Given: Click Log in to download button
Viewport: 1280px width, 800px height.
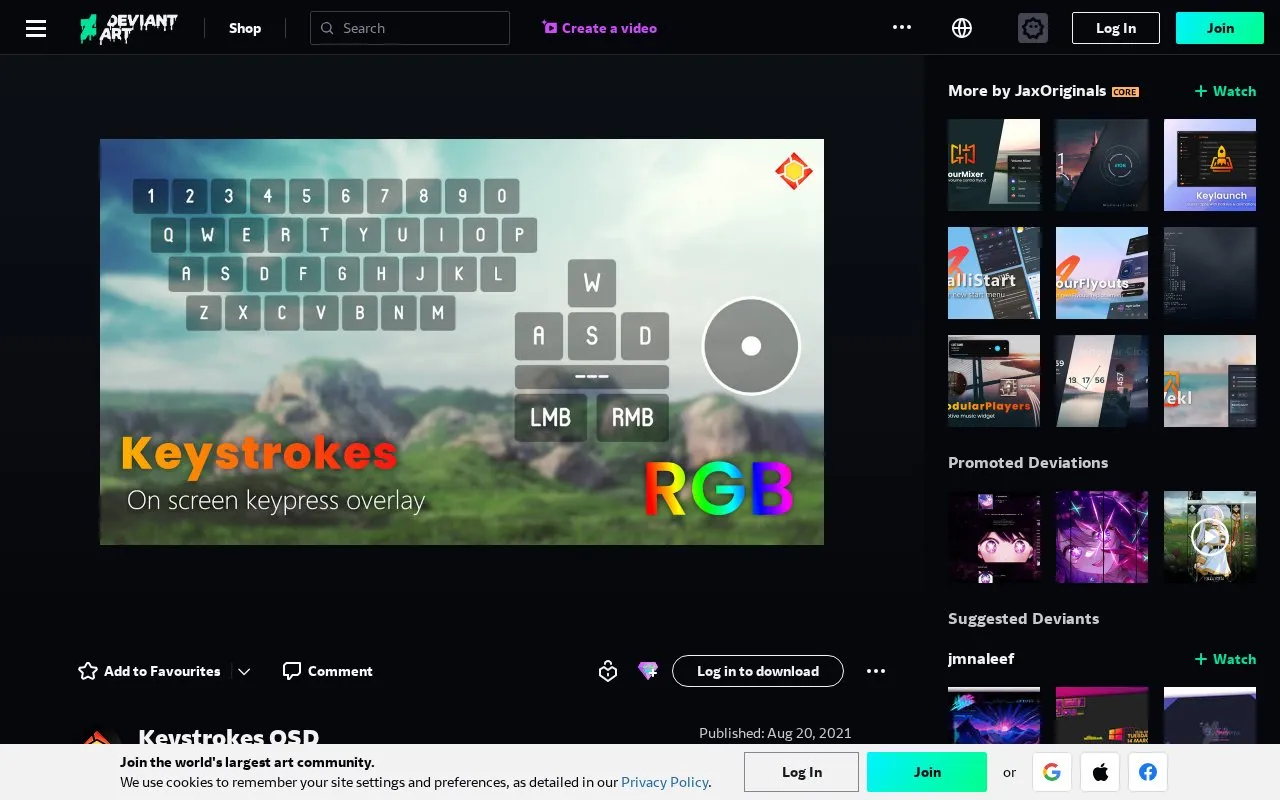Looking at the screenshot, I should [x=758, y=671].
